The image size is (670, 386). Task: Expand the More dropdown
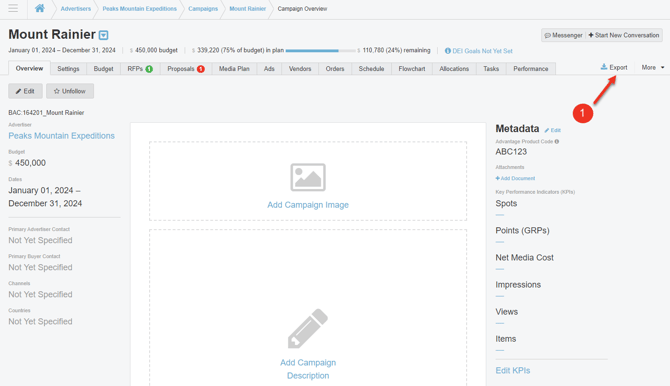coord(652,68)
